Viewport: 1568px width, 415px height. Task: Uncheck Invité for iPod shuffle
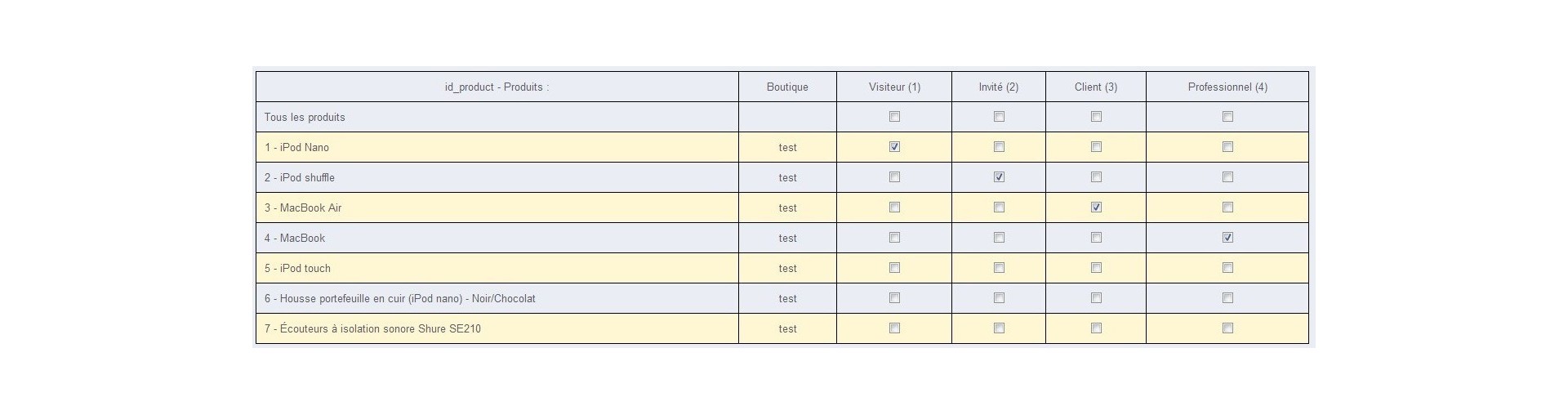(x=999, y=177)
